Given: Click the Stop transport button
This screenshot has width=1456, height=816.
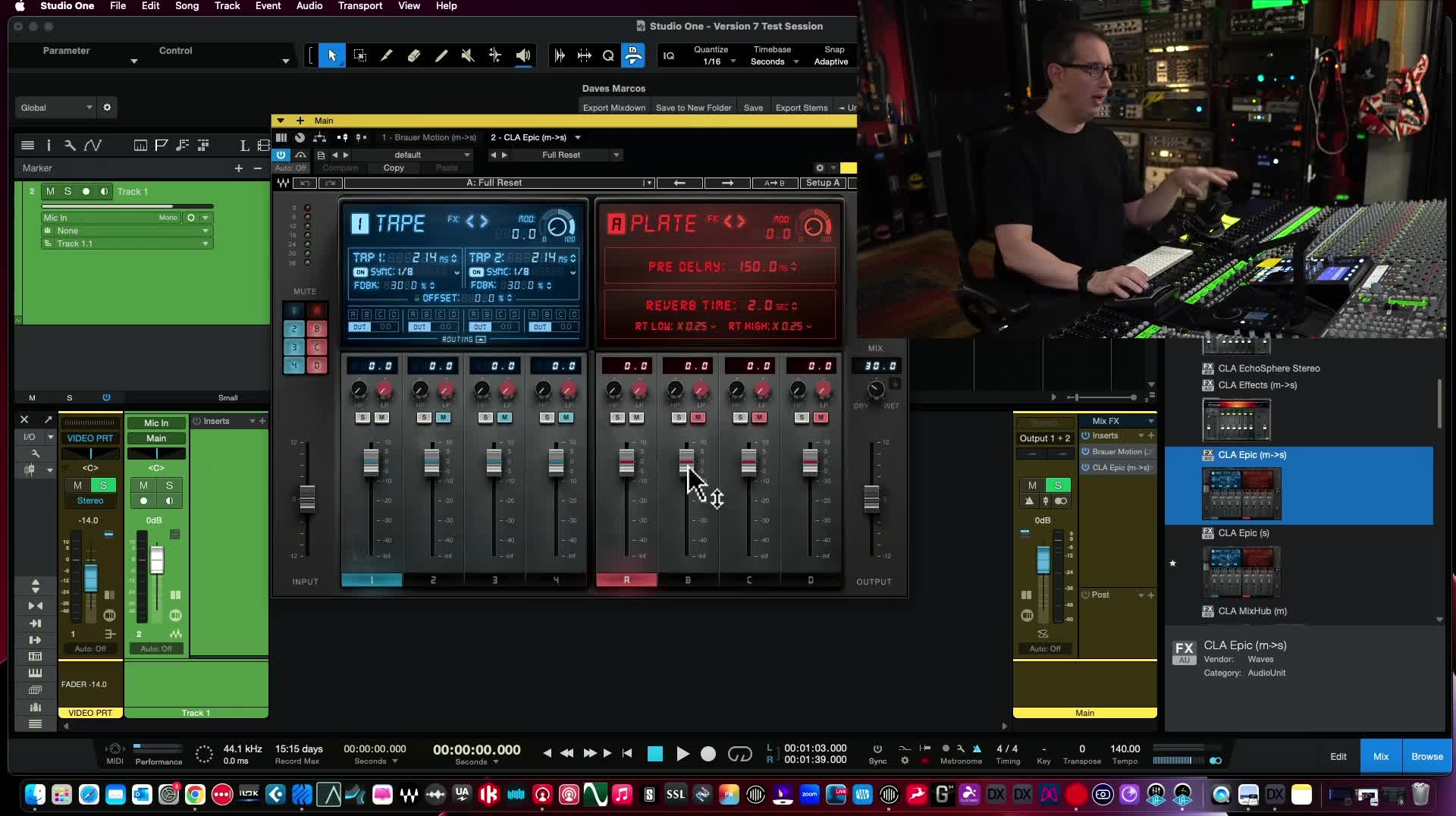Looking at the screenshot, I should click(x=655, y=754).
